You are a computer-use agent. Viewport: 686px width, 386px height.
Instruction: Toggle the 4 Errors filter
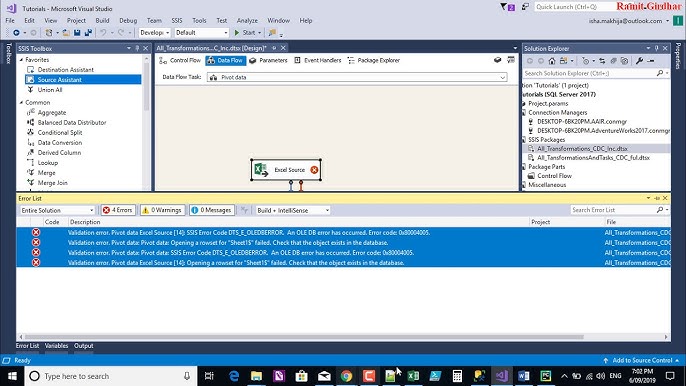point(117,211)
